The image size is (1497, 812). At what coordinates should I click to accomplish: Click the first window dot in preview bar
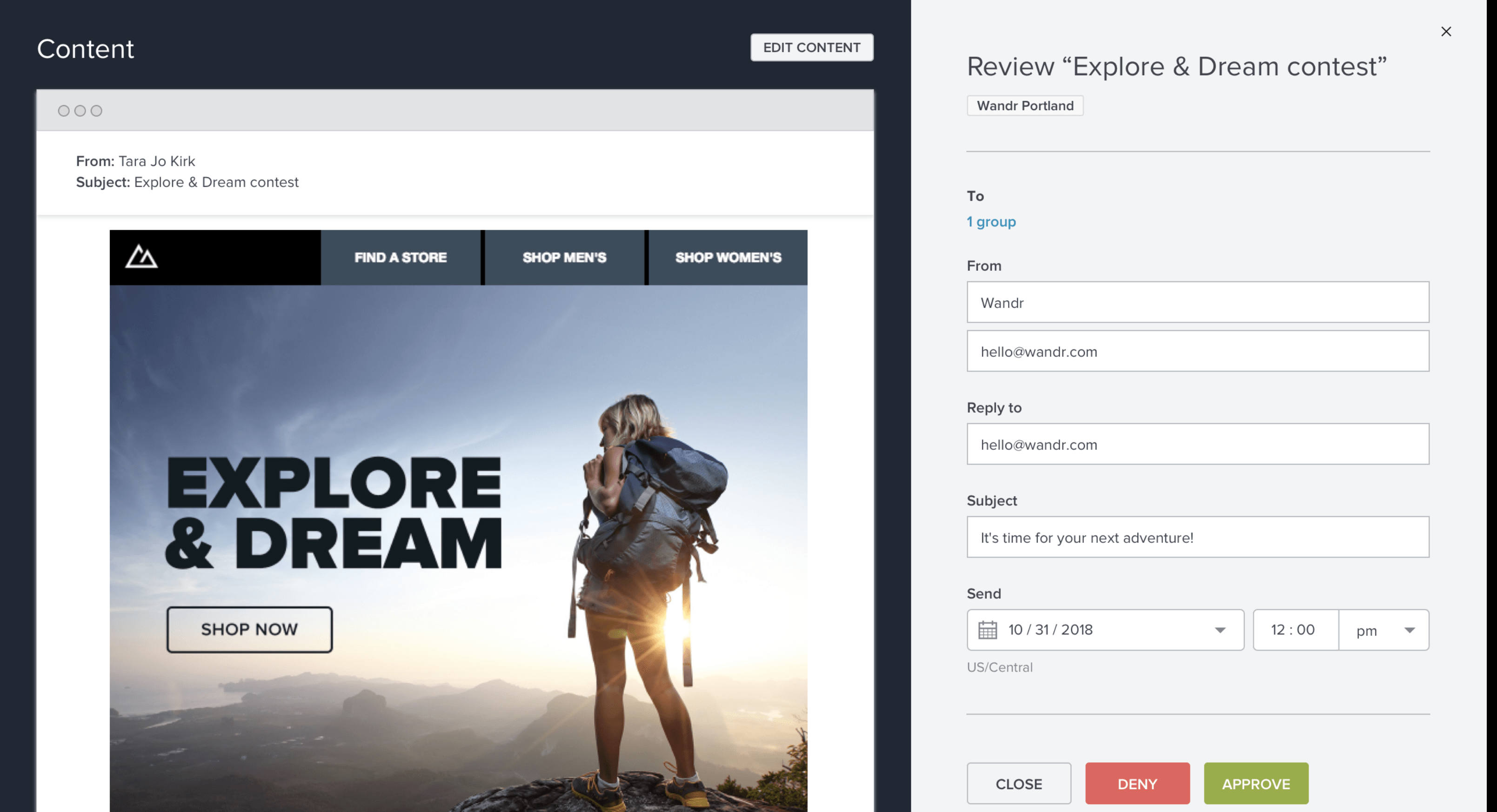click(63, 110)
